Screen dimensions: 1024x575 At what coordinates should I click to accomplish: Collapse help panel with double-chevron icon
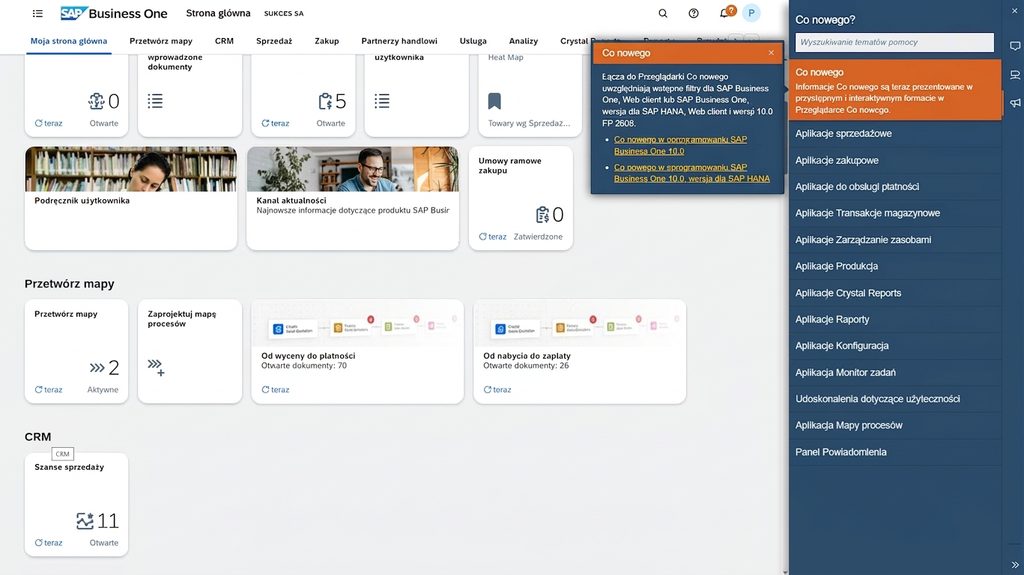[x=1015, y=565]
